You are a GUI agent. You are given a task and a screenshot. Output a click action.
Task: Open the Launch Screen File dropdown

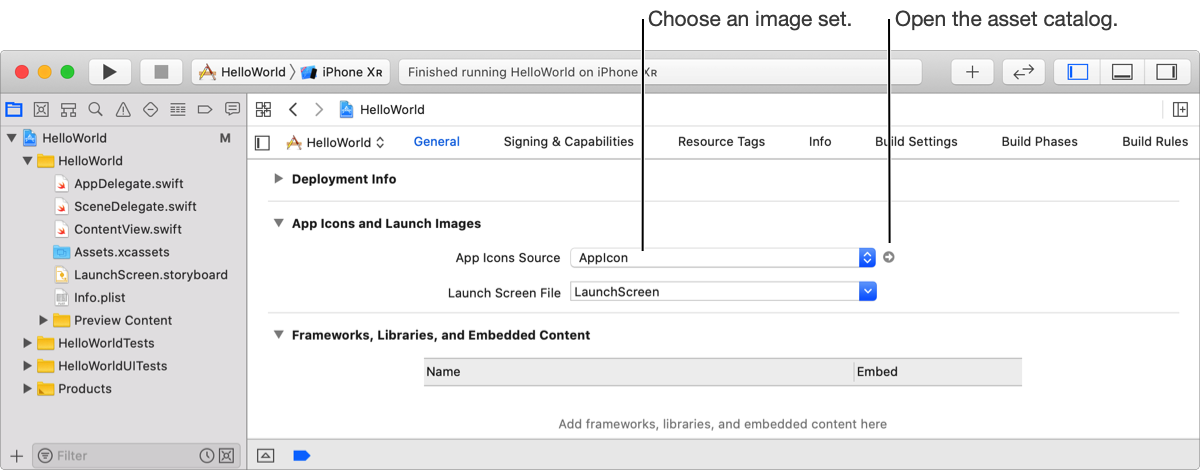pyautogui.click(x=868, y=292)
